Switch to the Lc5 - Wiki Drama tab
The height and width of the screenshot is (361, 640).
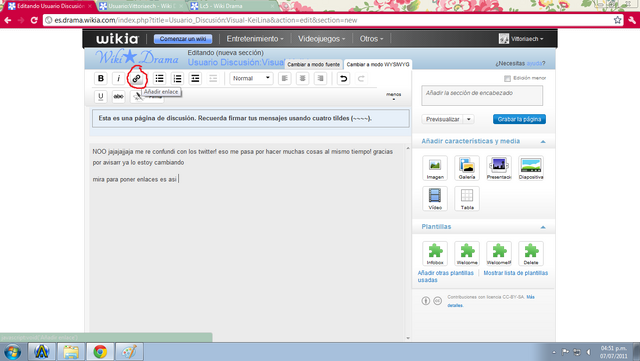[x=232, y=6]
